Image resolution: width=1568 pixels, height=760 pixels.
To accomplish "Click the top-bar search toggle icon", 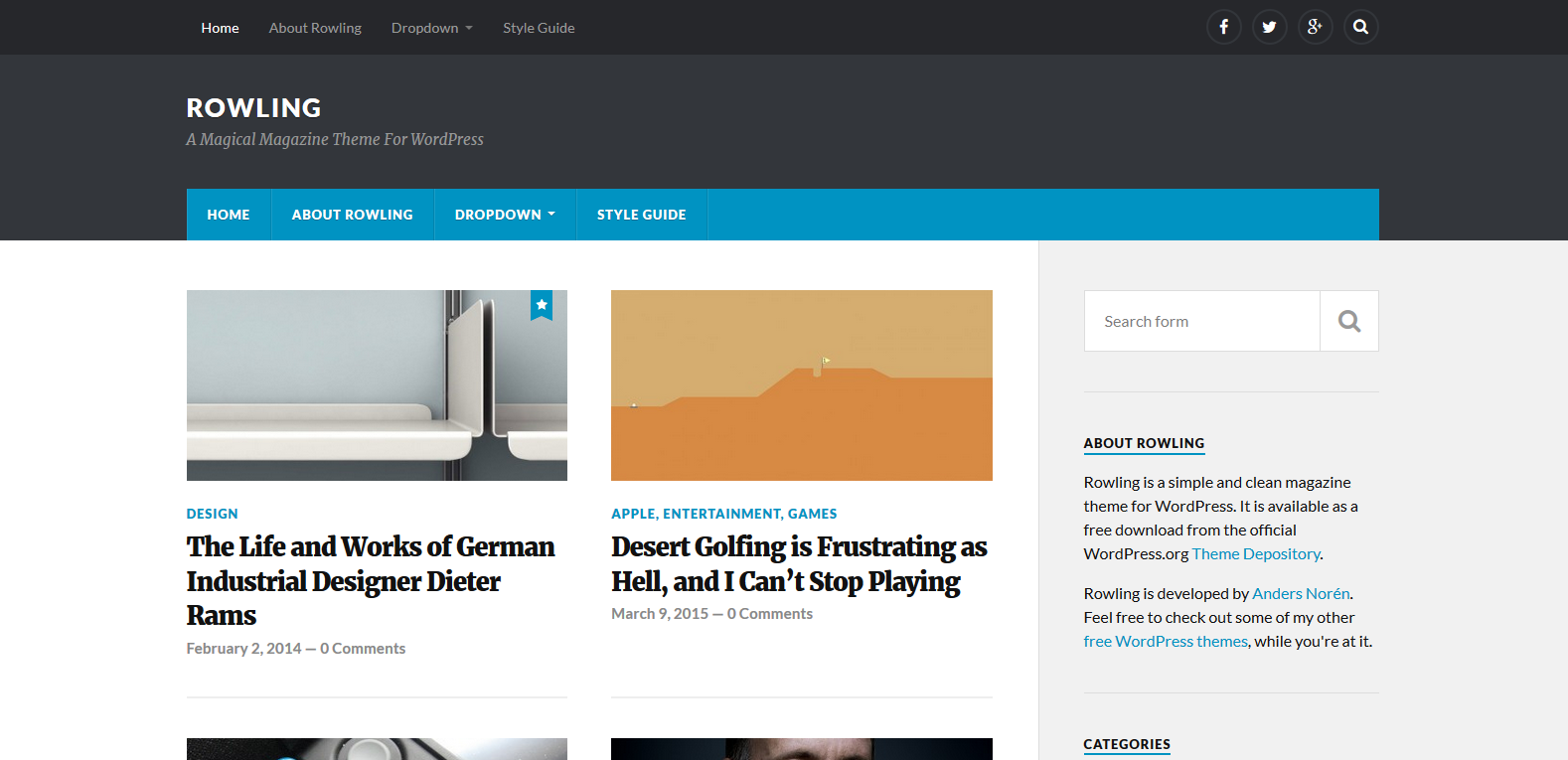I will 1360,27.
